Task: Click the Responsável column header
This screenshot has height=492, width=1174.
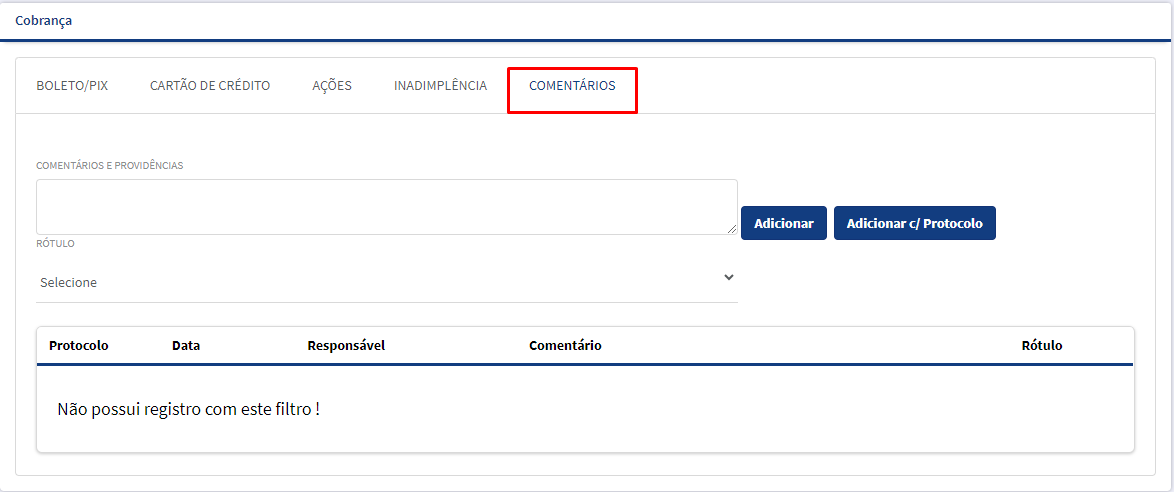Action: point(346,345)
